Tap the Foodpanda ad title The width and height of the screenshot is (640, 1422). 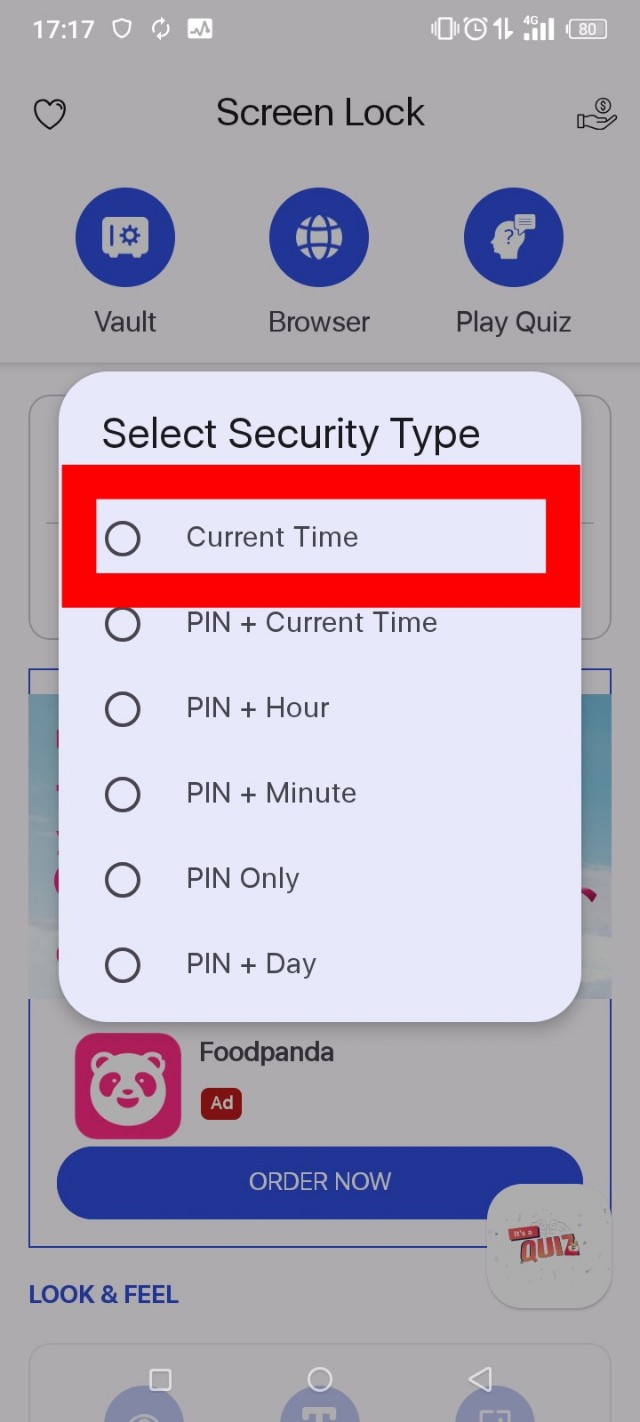point(266,1052)
